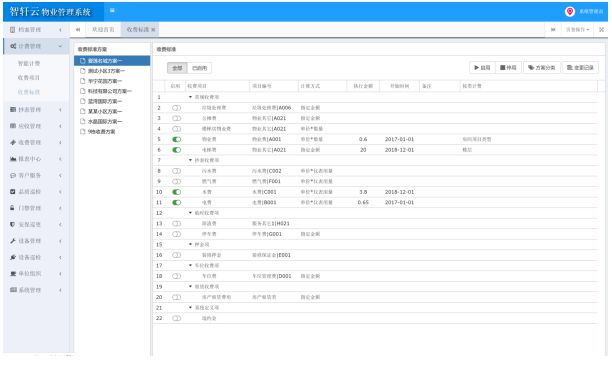
Task: Toggle the enable switch in row 4
Action: point(176,129)
